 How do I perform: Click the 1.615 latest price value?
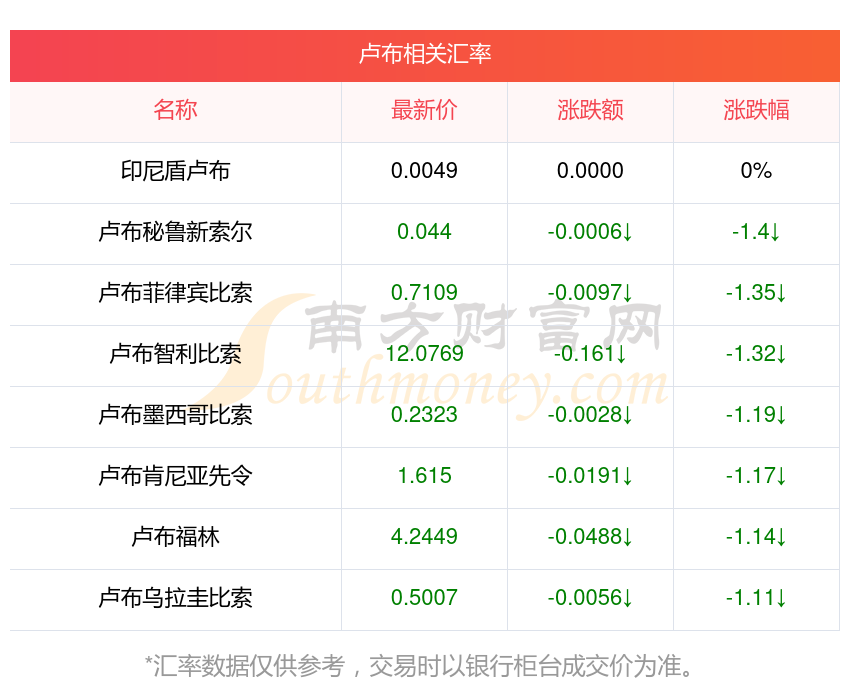[x=424, y=476]
